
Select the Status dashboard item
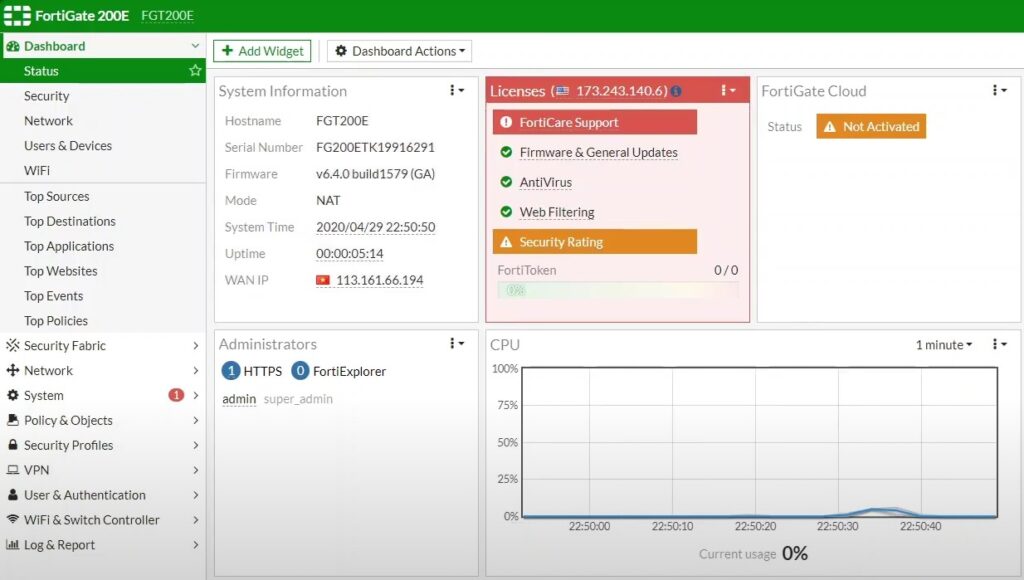pyautogui.click(x=103, y=71)
